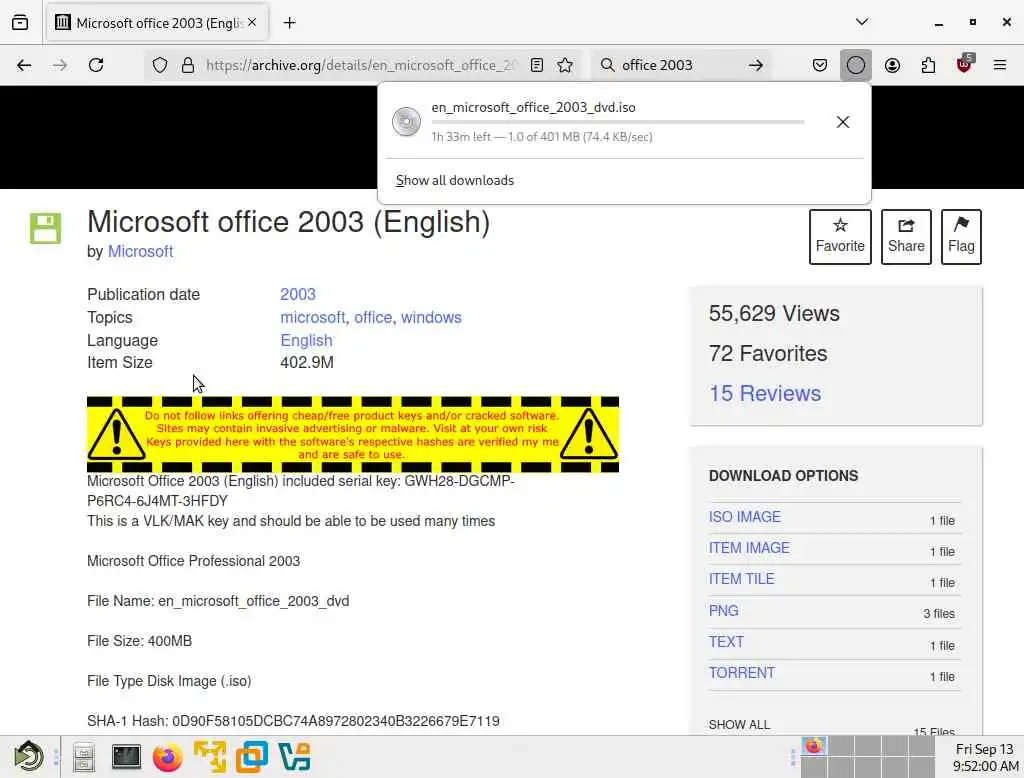Switch to Firefox window in workspace pager
This screenshot has height=778, width=1024.
pos(814,746)
